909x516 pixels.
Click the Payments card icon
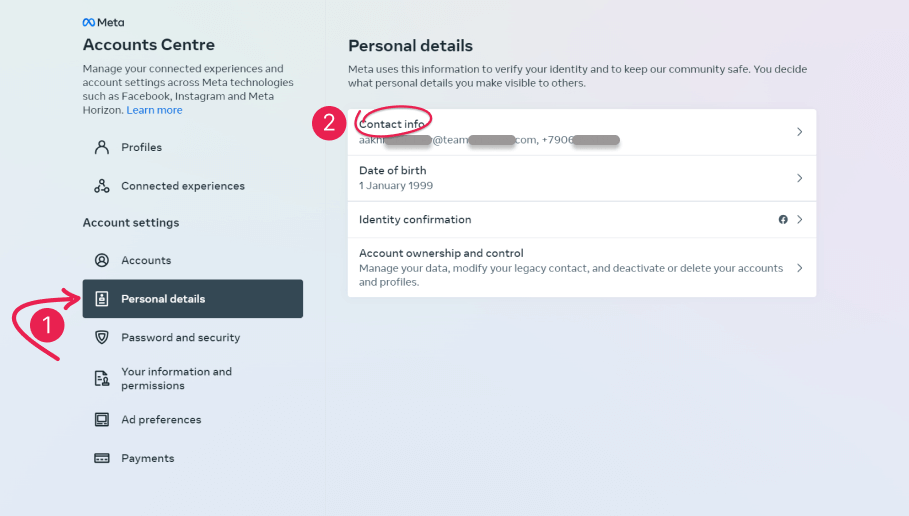pos(102,459)
